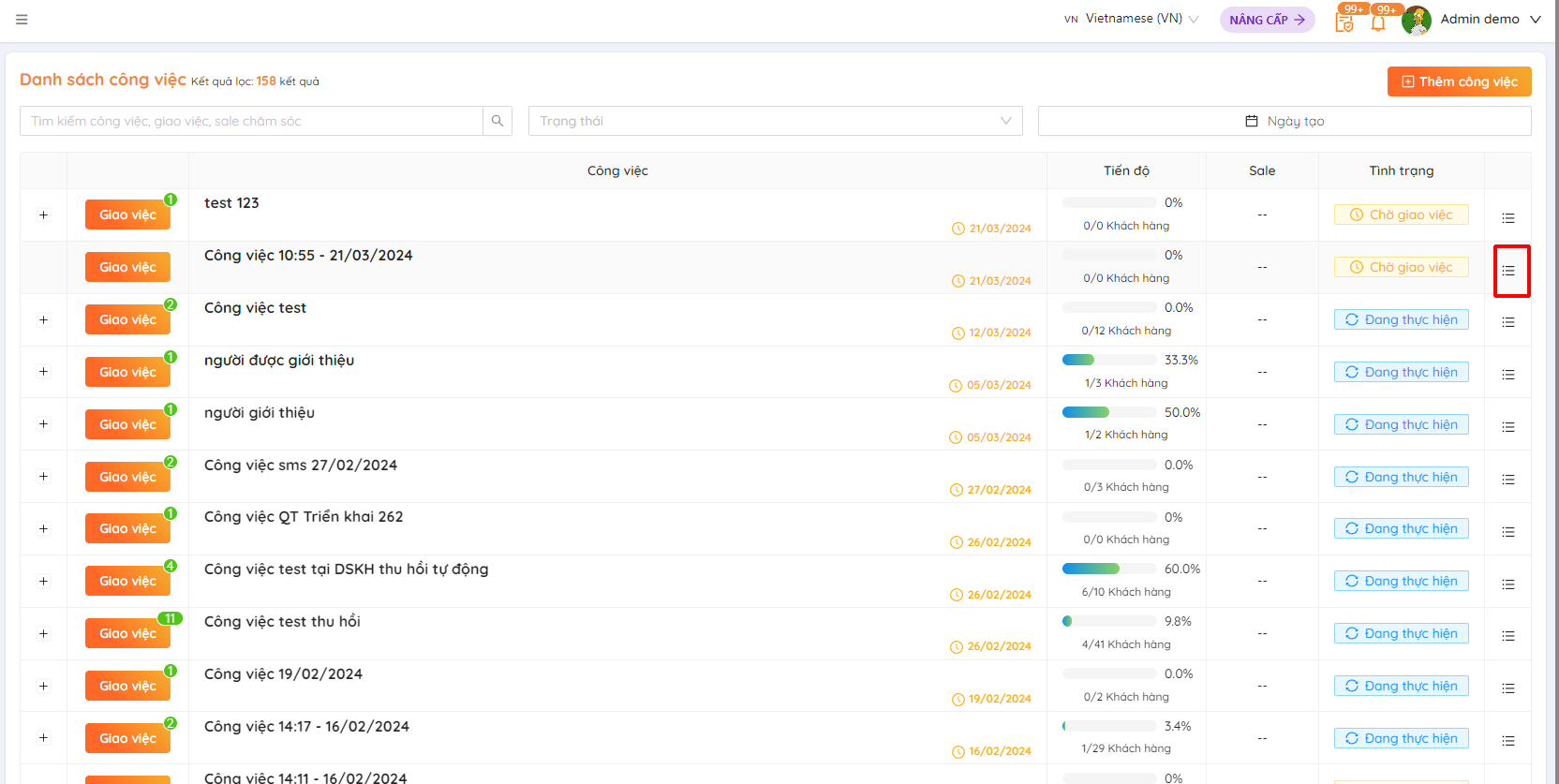Click the Công việc column header
This screenshot has width=1559, height=784.
(x=617, y=170)
